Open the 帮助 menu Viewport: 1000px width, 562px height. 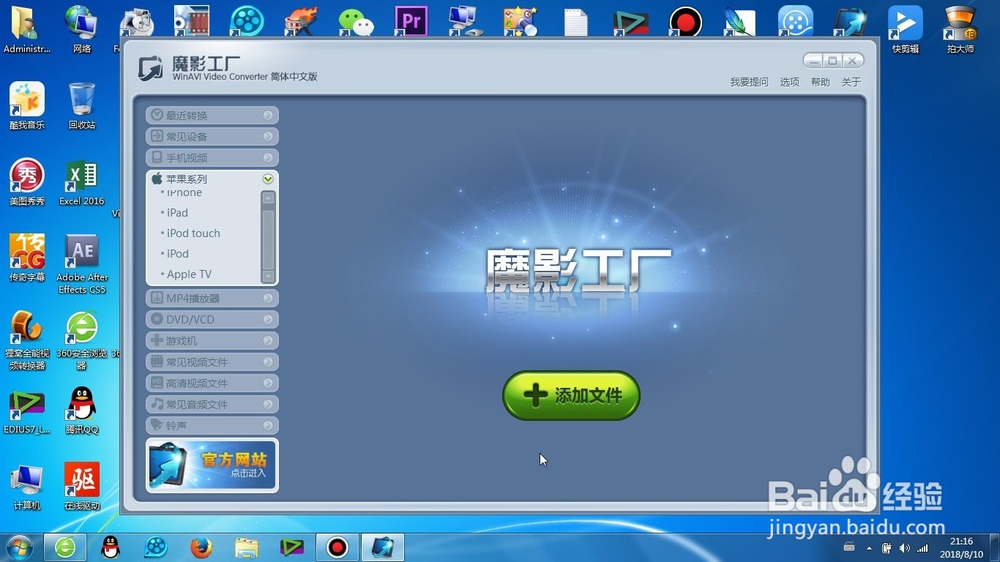coord(820,82)
